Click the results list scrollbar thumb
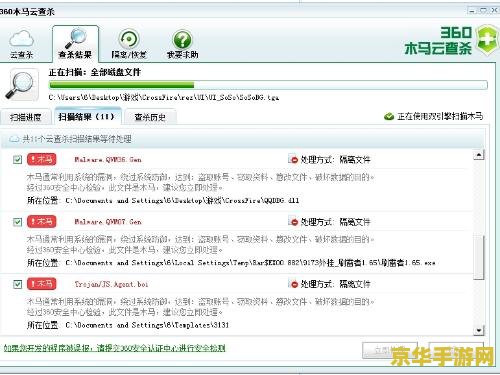This screenshot has height=375, width=500. 479,257
